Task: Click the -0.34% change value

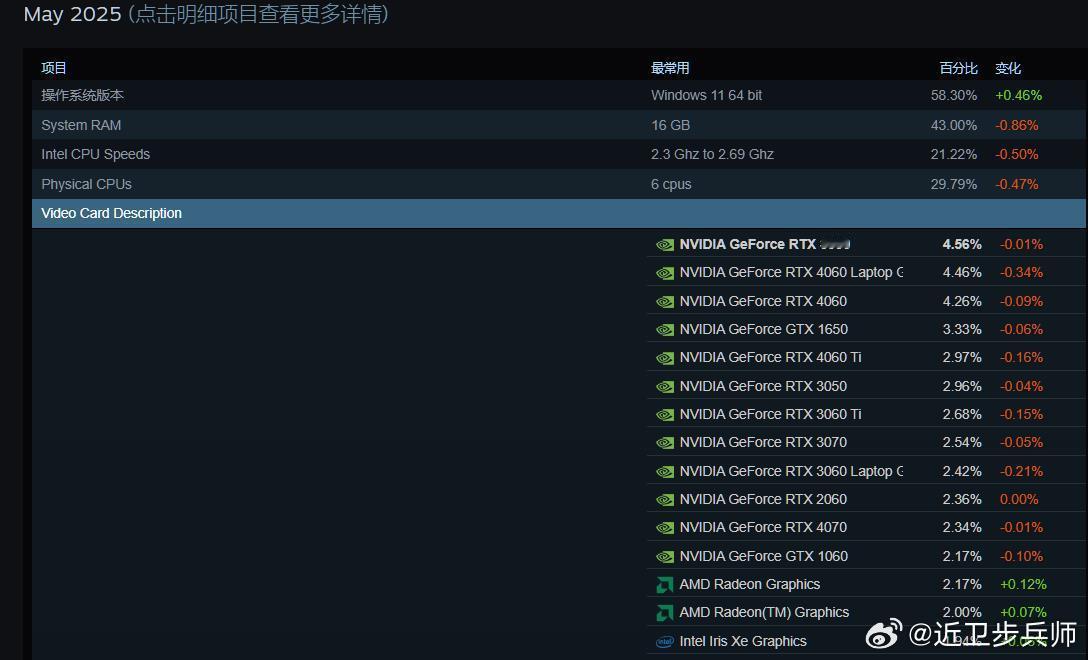Action: pos(1021,273)
